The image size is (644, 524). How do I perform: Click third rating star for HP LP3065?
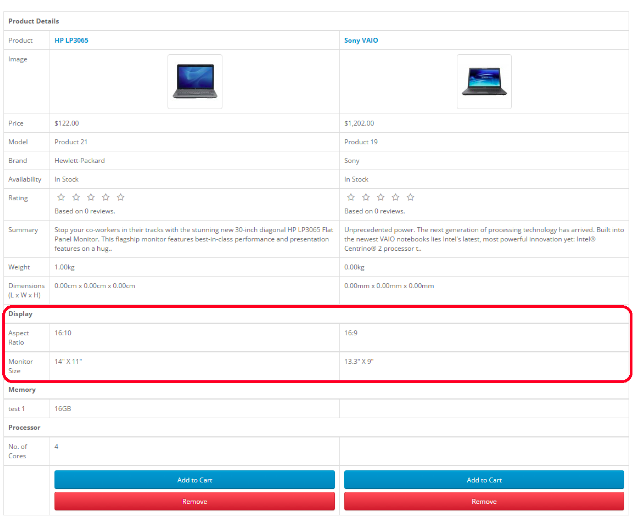click(91, 197)
